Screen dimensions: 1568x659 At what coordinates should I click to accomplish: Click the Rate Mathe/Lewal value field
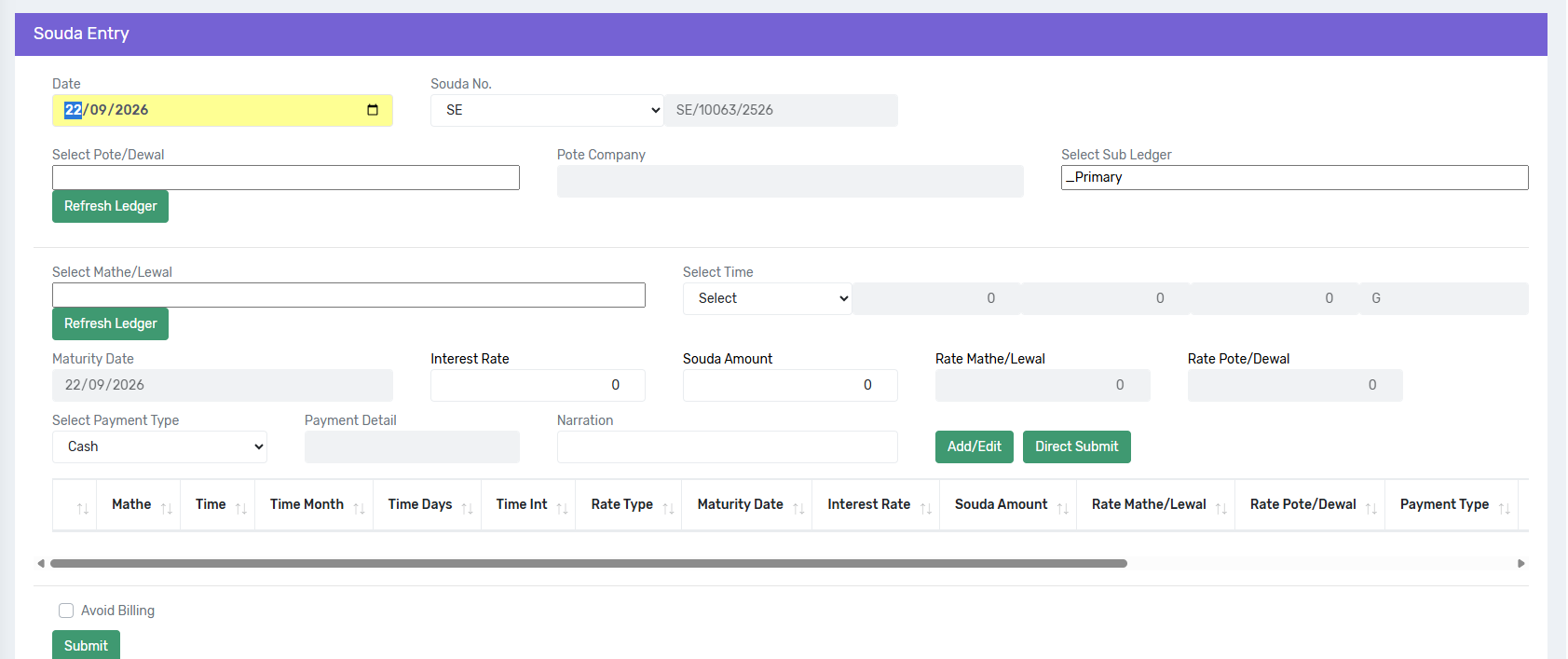pyautogui.click(x=1043, y=385)
